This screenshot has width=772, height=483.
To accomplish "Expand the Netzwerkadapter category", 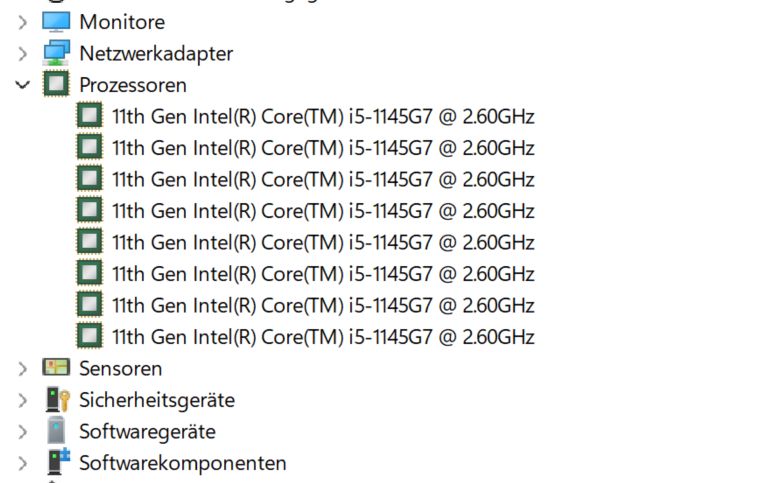I will [x=23, y=53].
